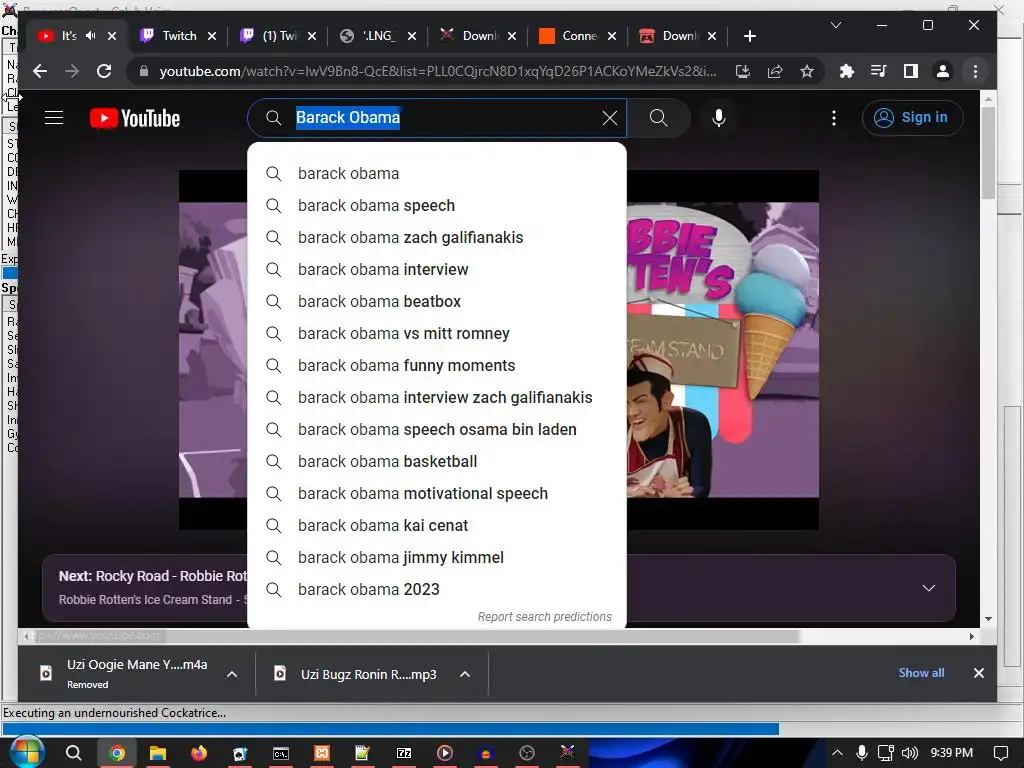The width and height of the screenshot is (1024, 768).
Task: Mute the tab via the speaker icon
Action: [x=91, y=36]
